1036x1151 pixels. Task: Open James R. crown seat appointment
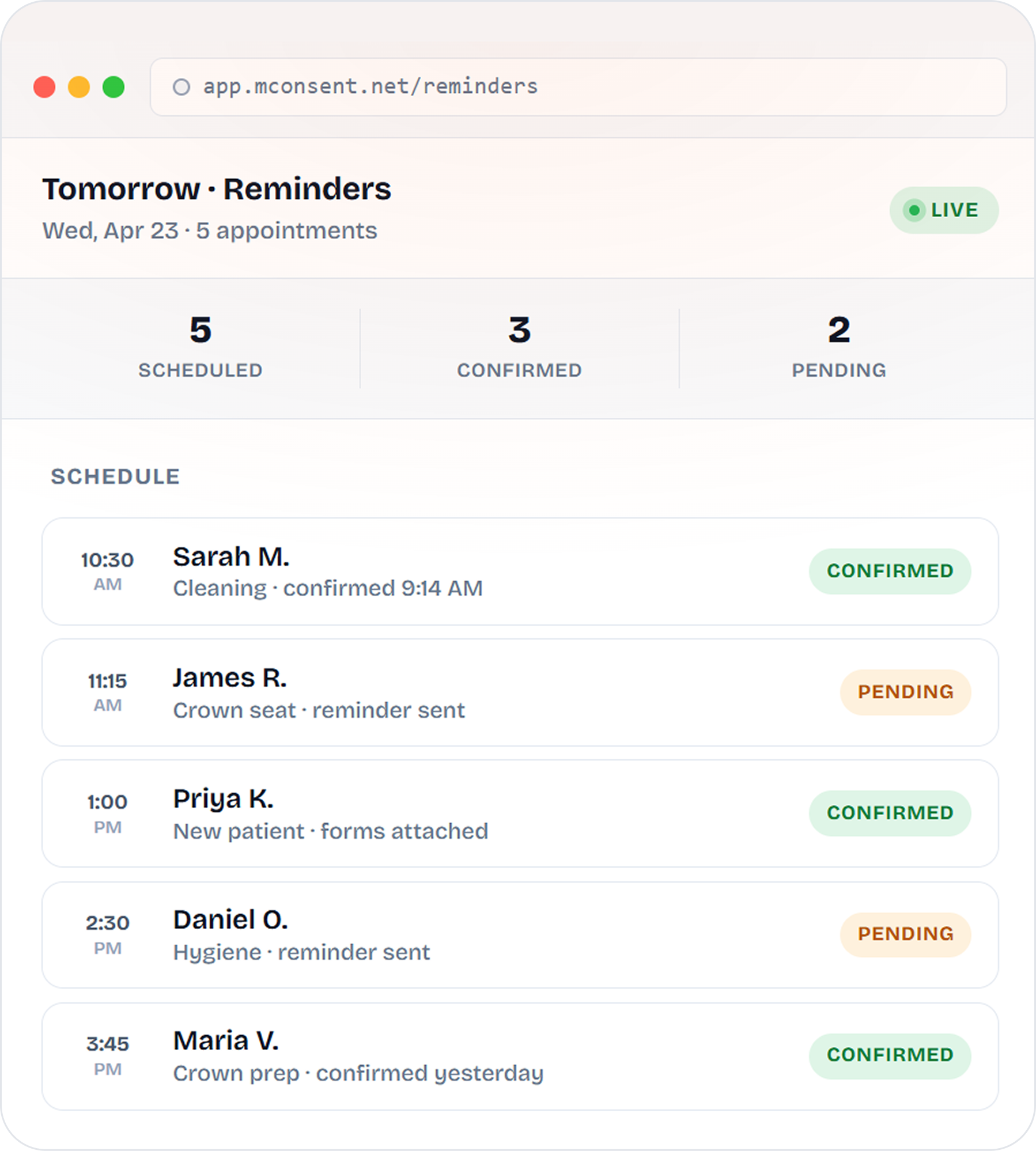pos(403,692)
